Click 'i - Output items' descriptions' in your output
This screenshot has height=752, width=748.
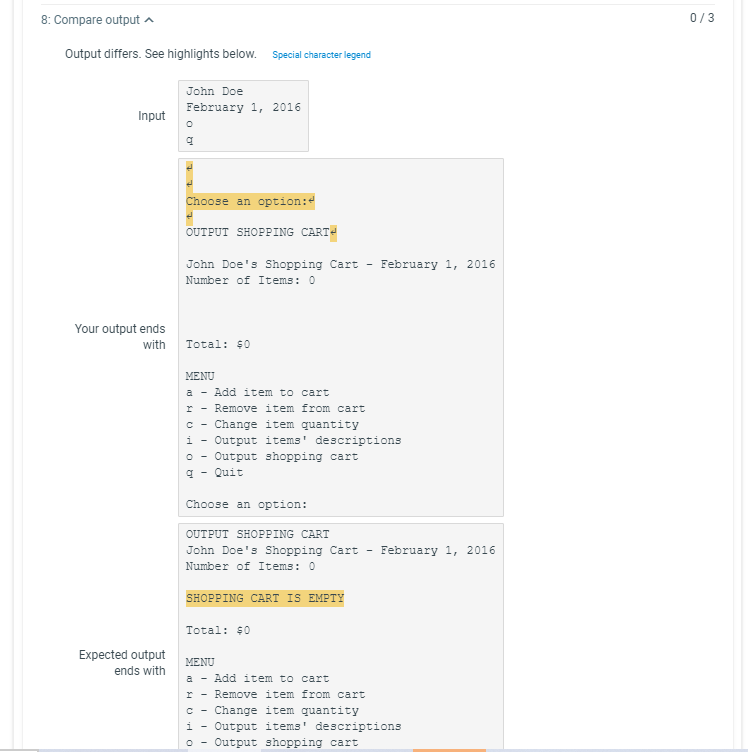[293, 440]
